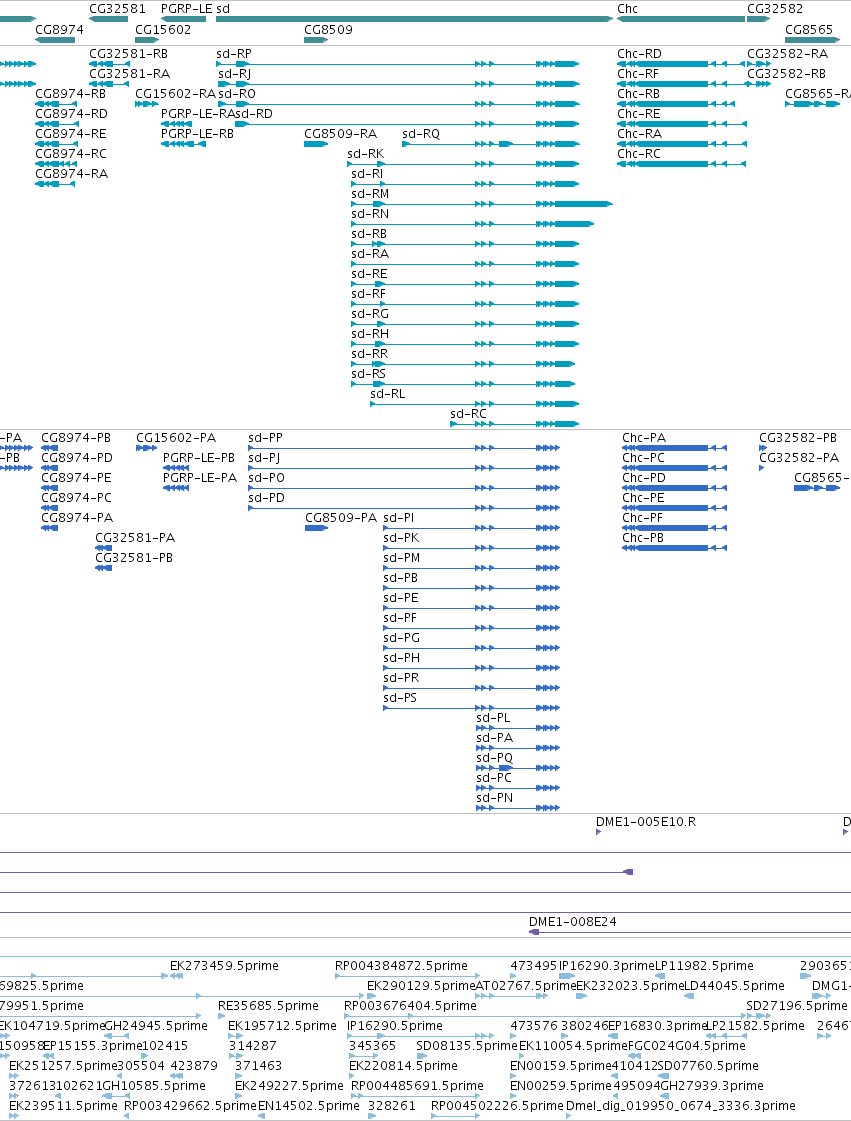851x1121 pixels.
Task: Select the CG15602 gene label
Action: (163, 29)
